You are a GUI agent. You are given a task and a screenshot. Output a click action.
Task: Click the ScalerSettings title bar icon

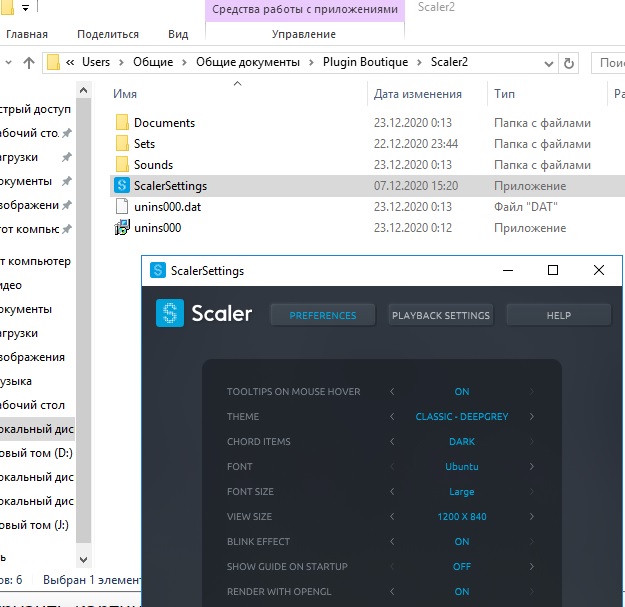158,271
